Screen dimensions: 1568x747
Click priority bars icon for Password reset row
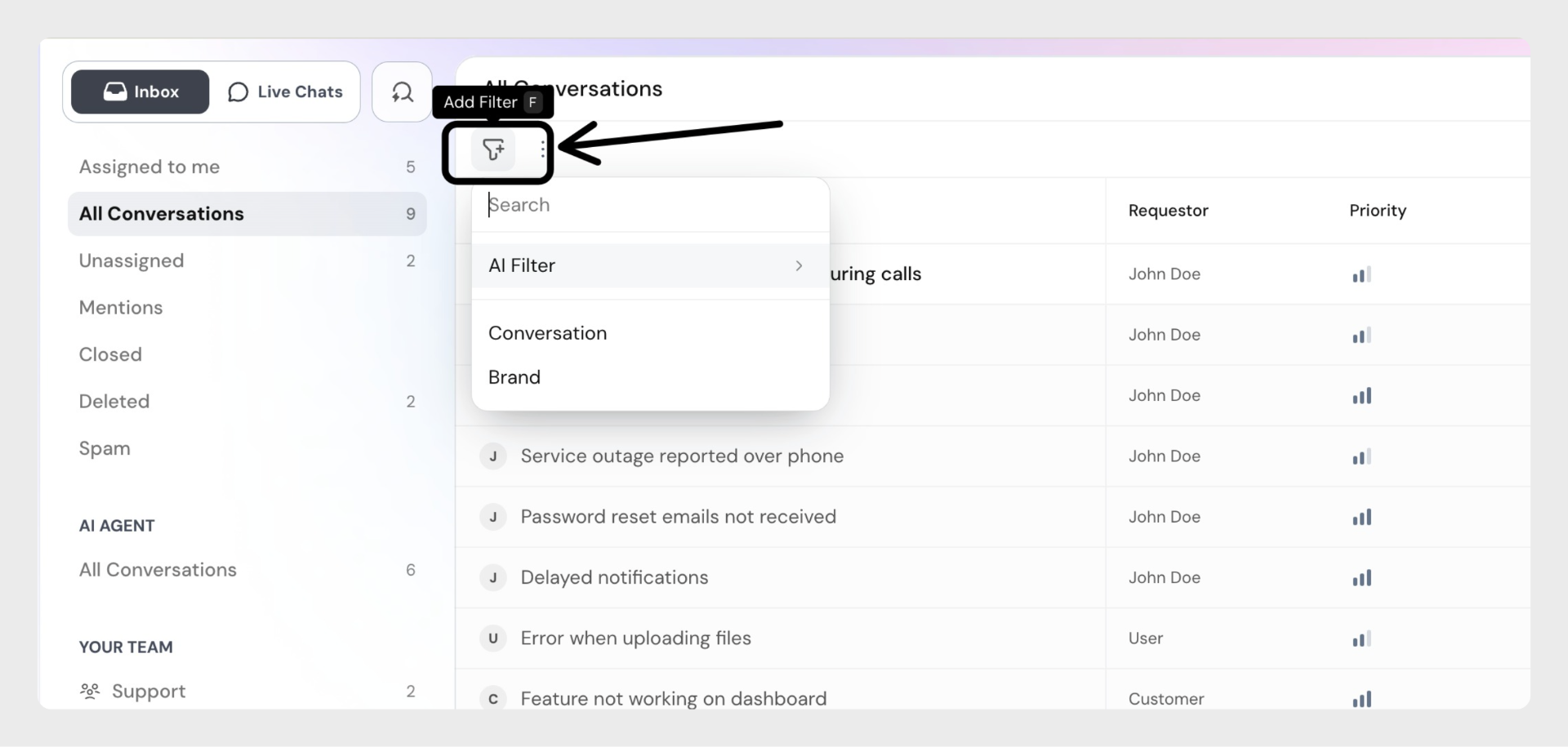[1361, 518]
